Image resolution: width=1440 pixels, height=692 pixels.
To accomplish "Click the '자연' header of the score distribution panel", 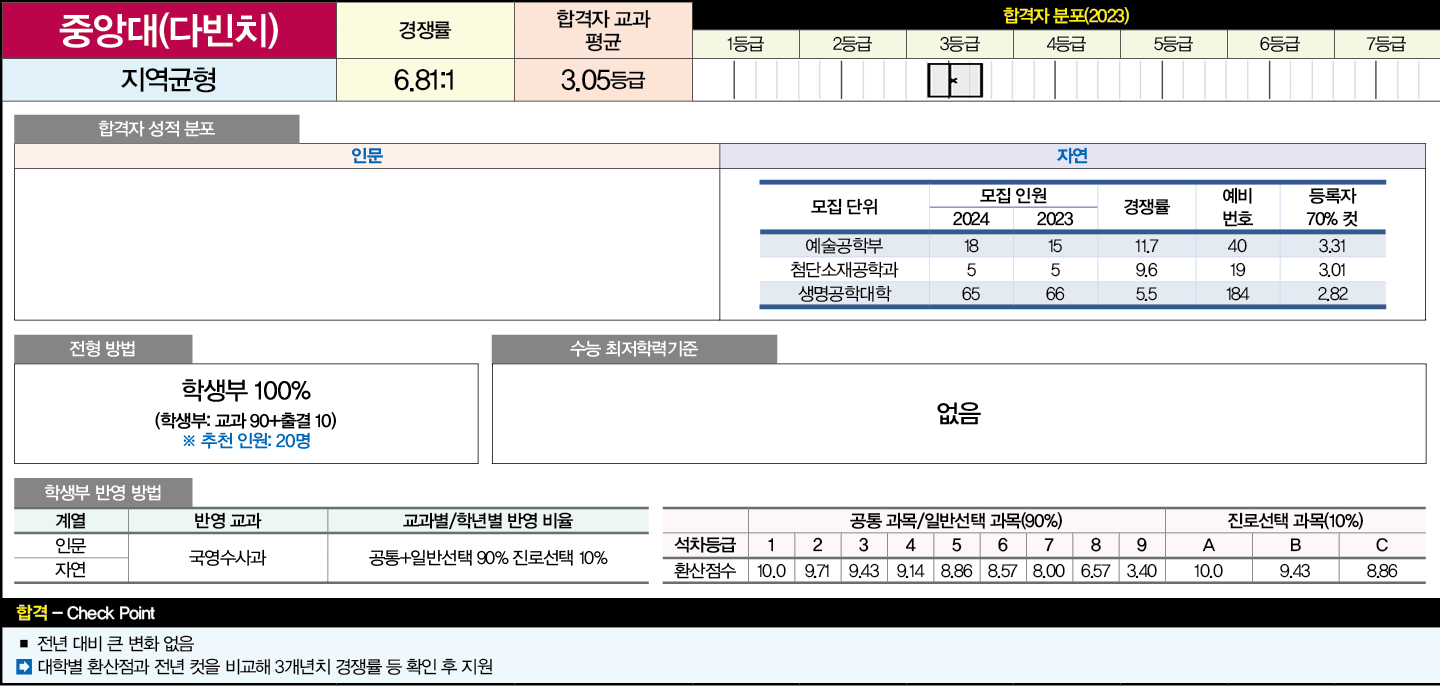I will click(1073, 156).
